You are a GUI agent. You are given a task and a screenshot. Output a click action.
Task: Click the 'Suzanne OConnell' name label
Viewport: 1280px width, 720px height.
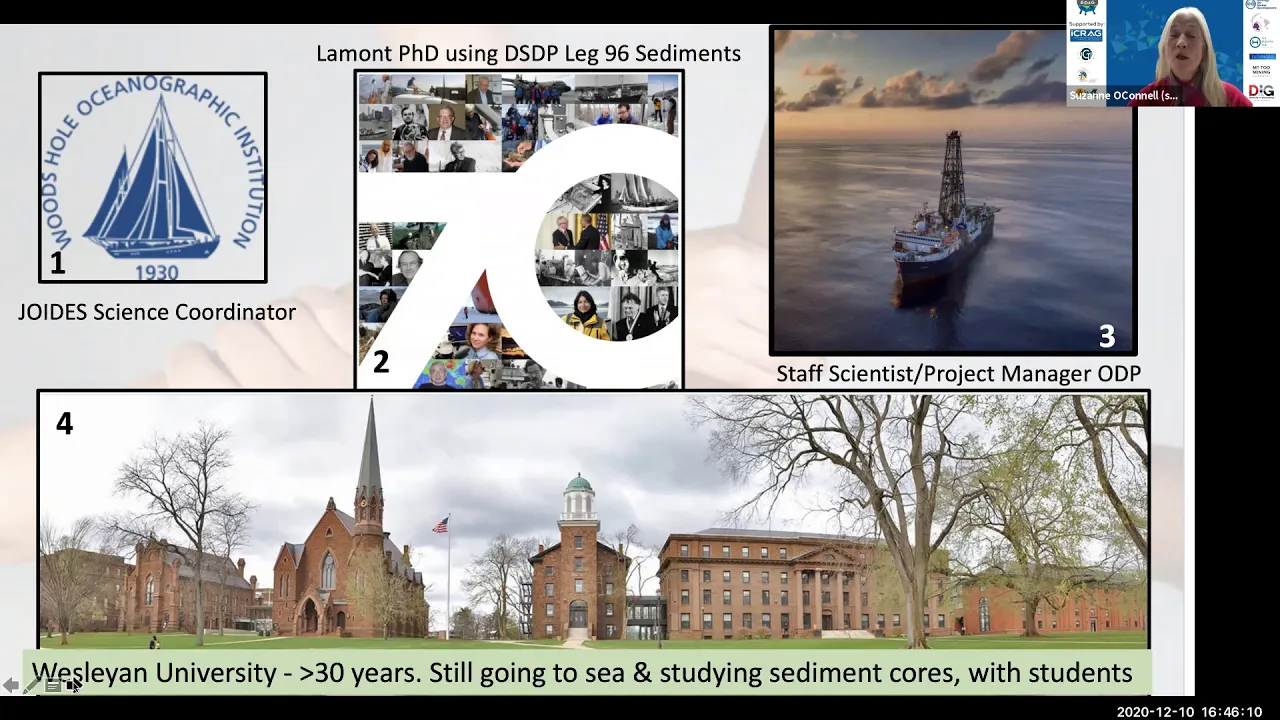(1124, 96)
